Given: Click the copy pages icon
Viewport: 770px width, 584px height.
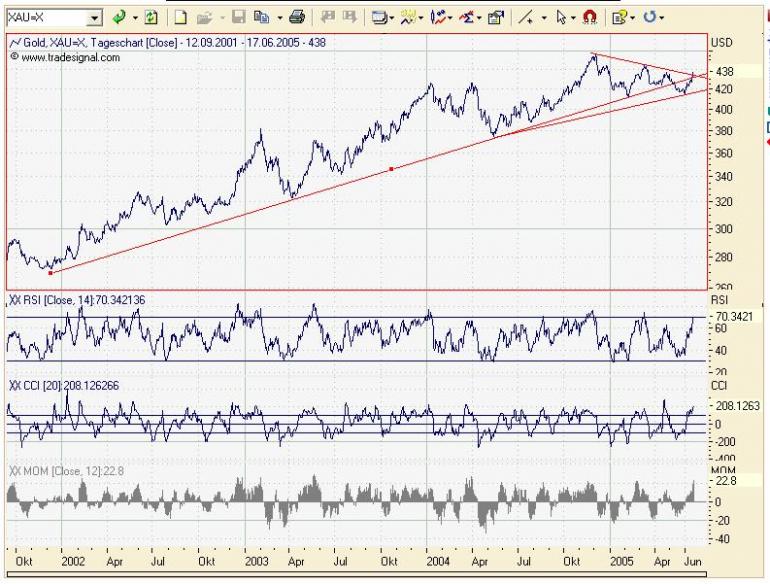Looking at the screenshot, I should [261, 18].
